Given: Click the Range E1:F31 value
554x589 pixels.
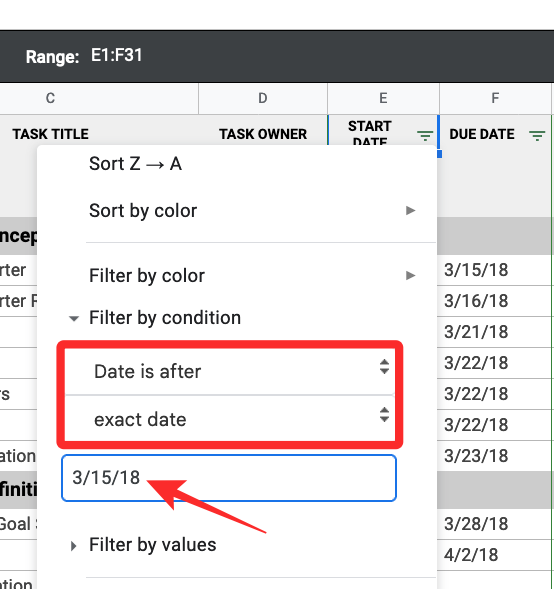Looking at the screenshot, I should 116,56.
